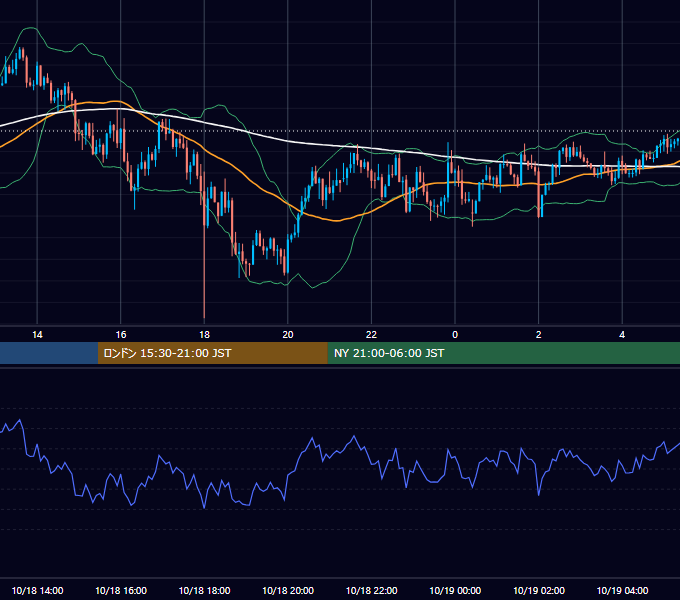Click the ロンドン 15:30-21:00 JST session bar
Image resolution: width=680 pixels, height=600 pixels.
212,353
